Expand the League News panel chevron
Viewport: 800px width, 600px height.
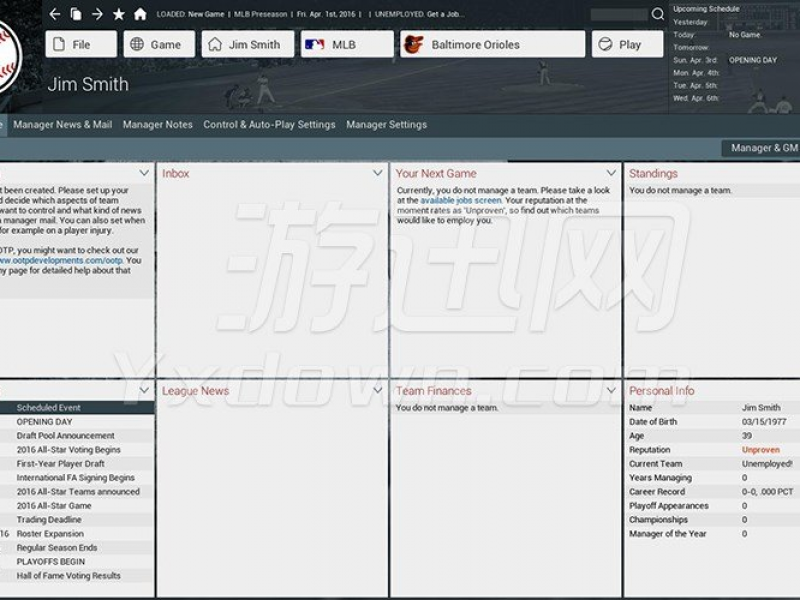[x=377, y=390]
